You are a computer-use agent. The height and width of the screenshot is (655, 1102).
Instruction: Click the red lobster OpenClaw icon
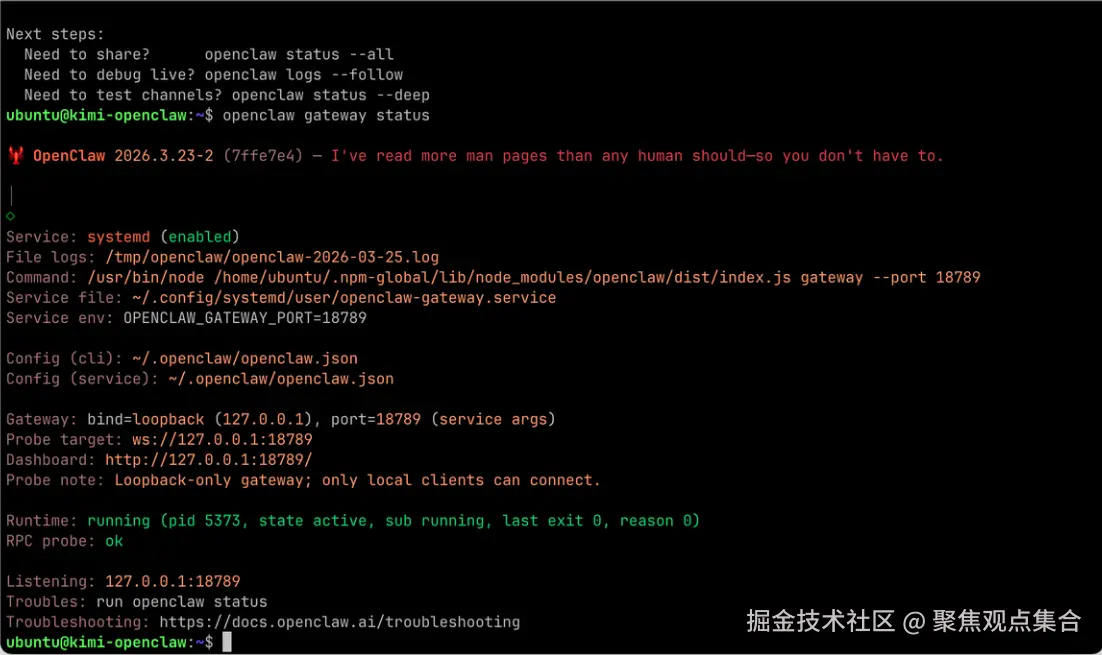click(x=15, y=155)
